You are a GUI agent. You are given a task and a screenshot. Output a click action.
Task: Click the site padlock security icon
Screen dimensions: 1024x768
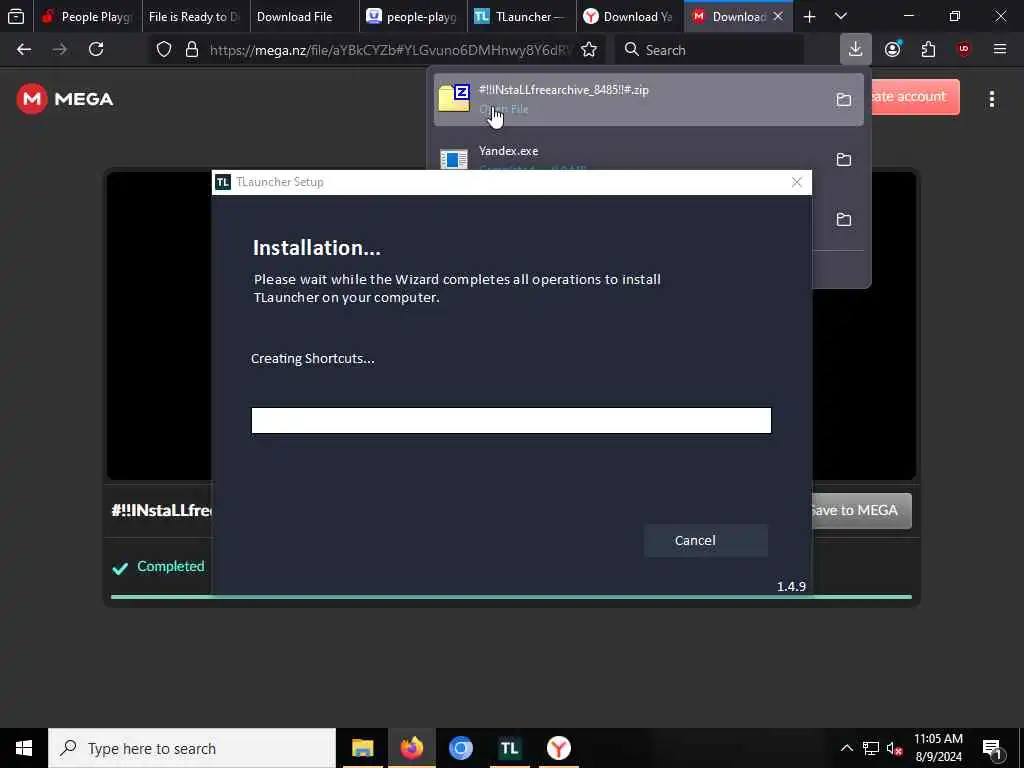(x=192, y=50)
